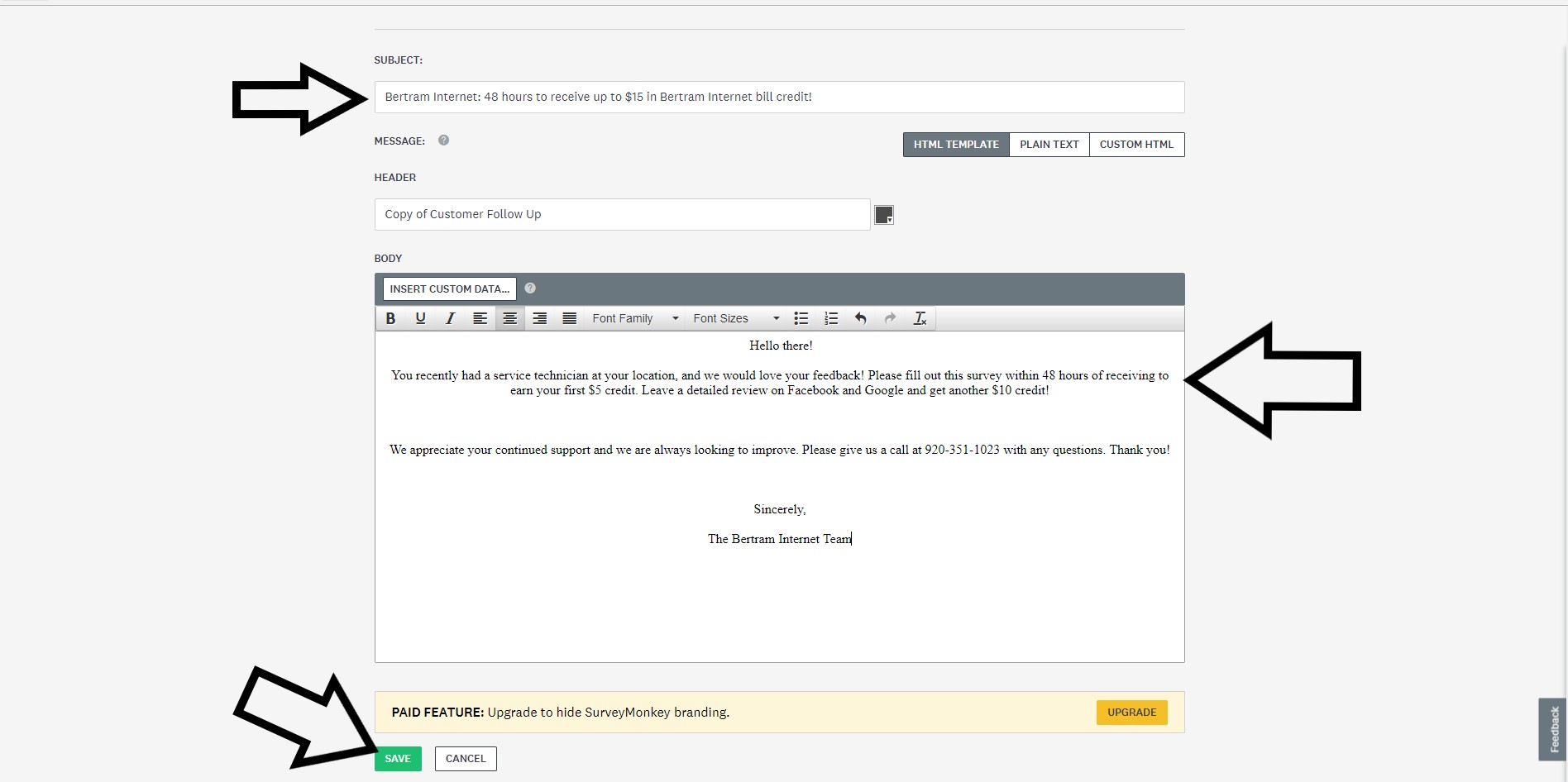Click into the Subject text field
This screenshot has width=1568, height=782.
coord(778,97)
